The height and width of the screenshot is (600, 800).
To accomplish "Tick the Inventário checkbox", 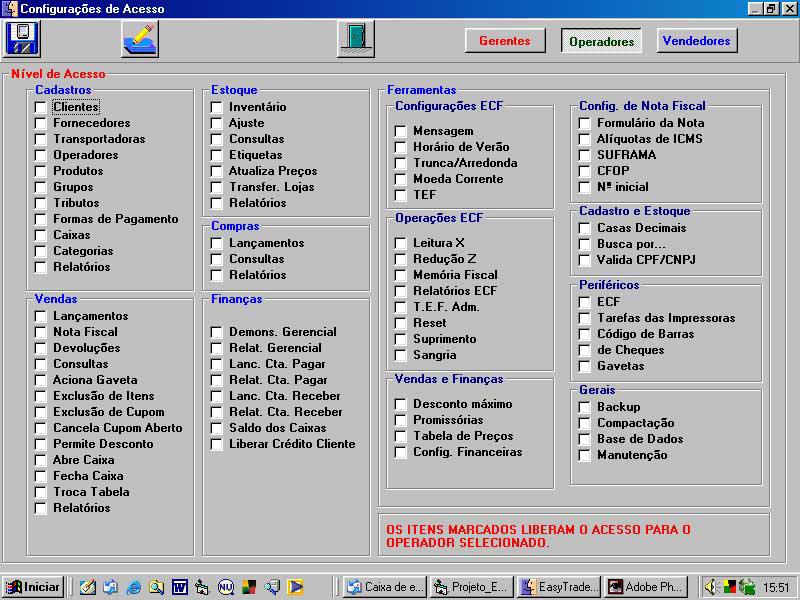I will pos(217,107).
